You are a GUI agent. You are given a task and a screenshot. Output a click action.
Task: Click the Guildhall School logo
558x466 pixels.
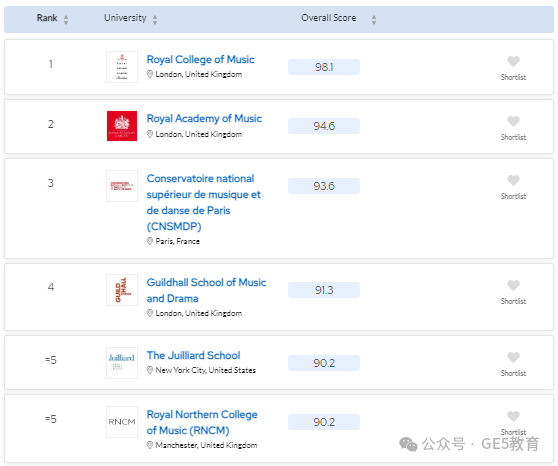click(x=122, y=290)
